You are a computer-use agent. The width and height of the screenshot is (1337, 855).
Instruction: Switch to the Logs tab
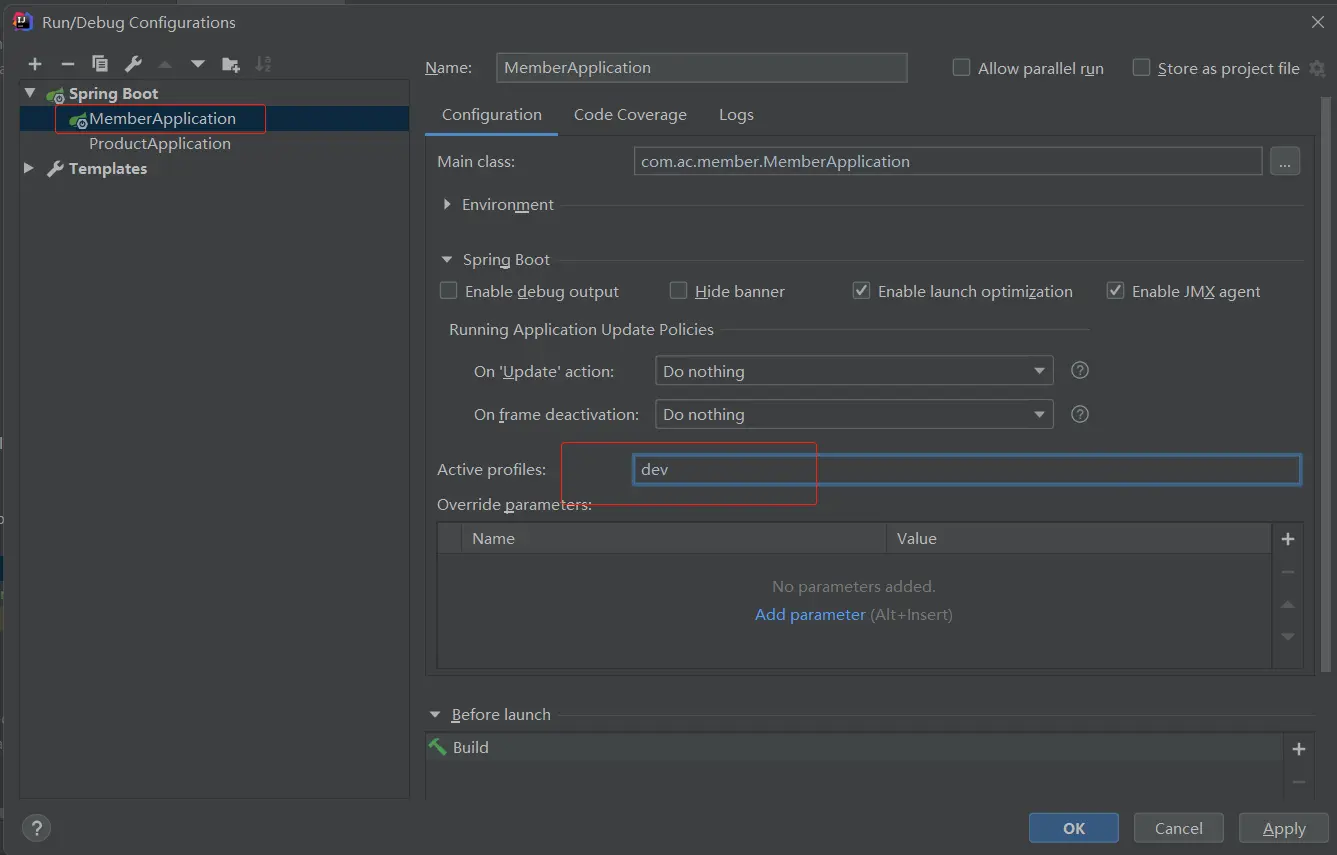click(x=736, y=115)
